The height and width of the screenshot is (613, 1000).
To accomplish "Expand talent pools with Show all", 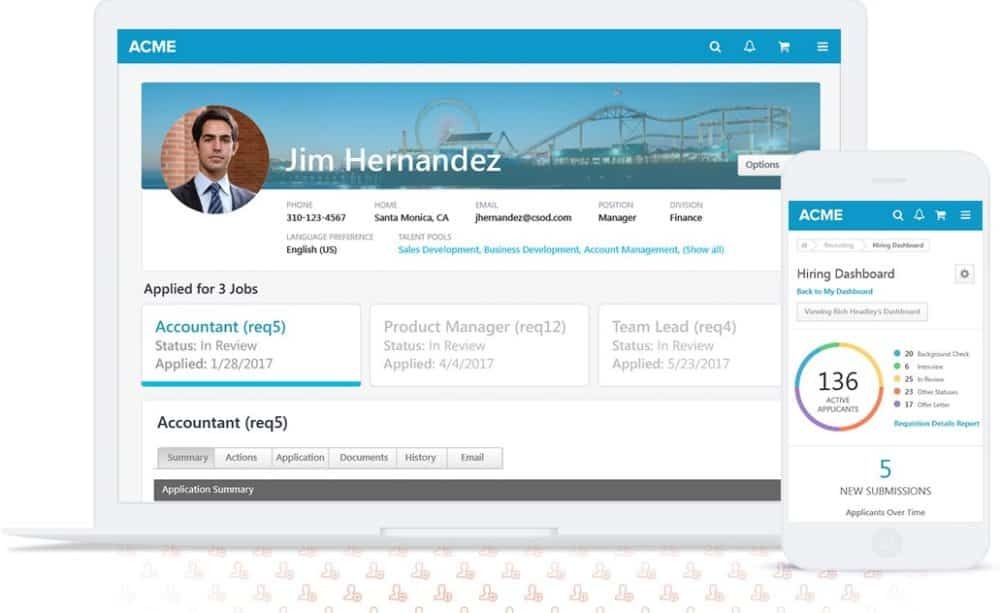I will (704, 250).
